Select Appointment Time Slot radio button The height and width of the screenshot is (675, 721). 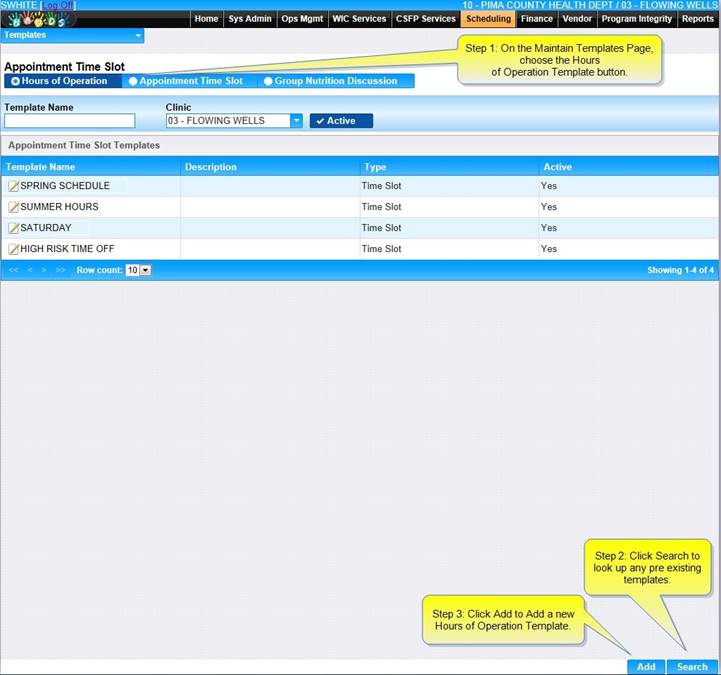click(x=133, y=81)
